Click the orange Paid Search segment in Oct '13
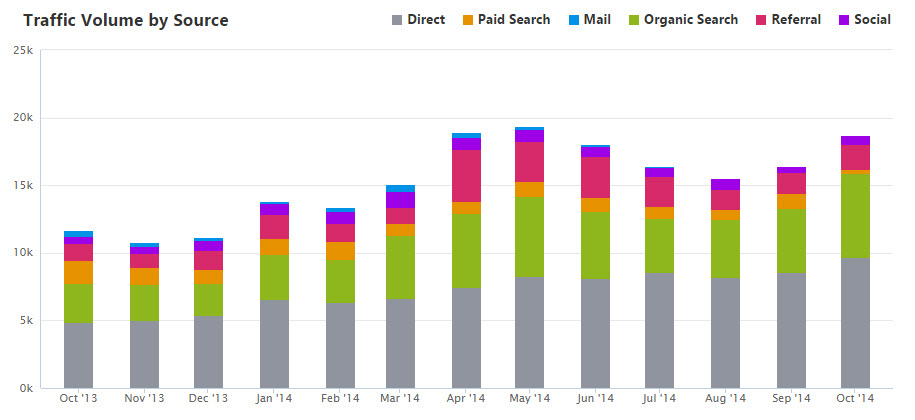The width and height of the screenshot is (915, 420). [x=78, y=272]
